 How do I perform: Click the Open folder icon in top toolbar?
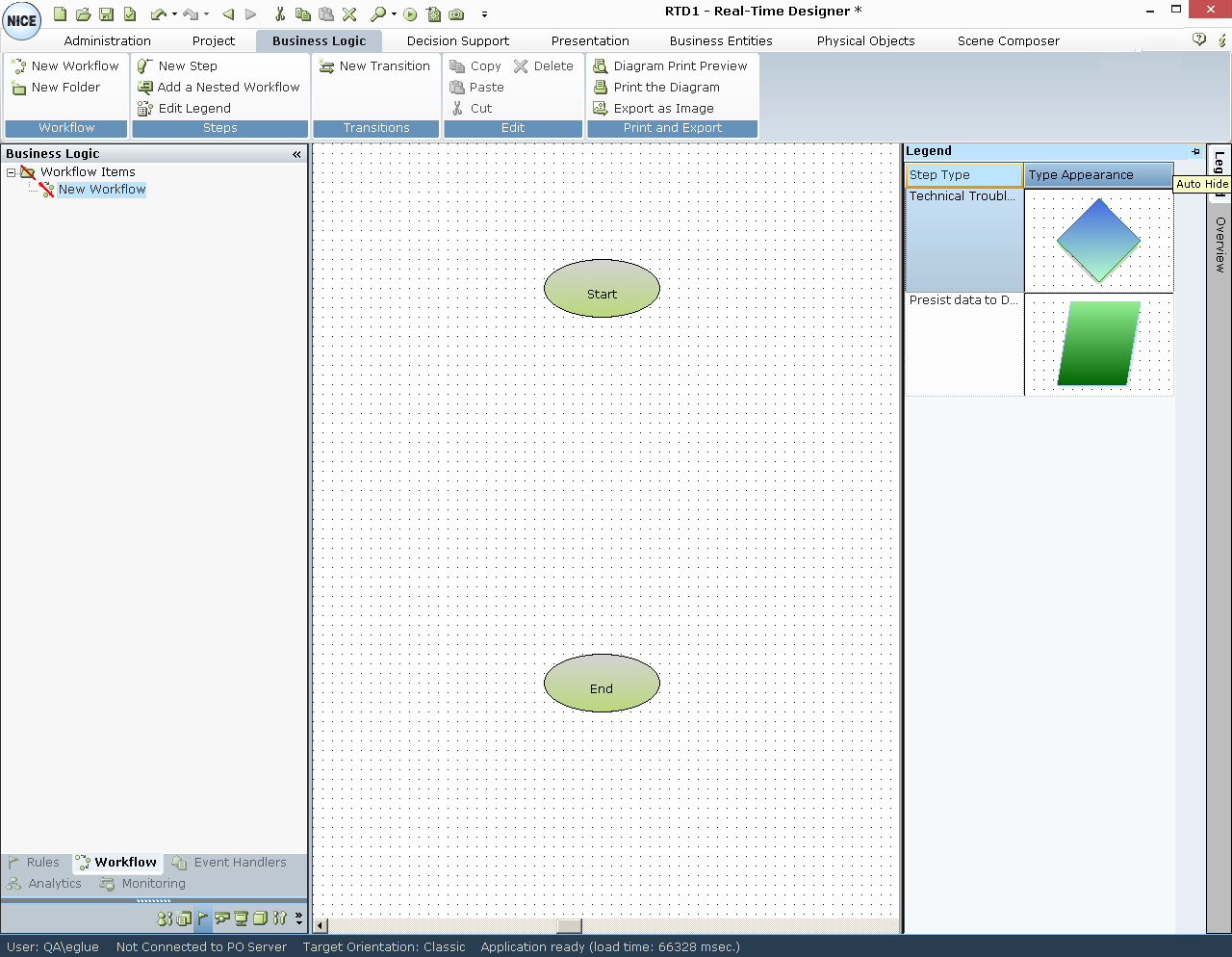[83, 14]
